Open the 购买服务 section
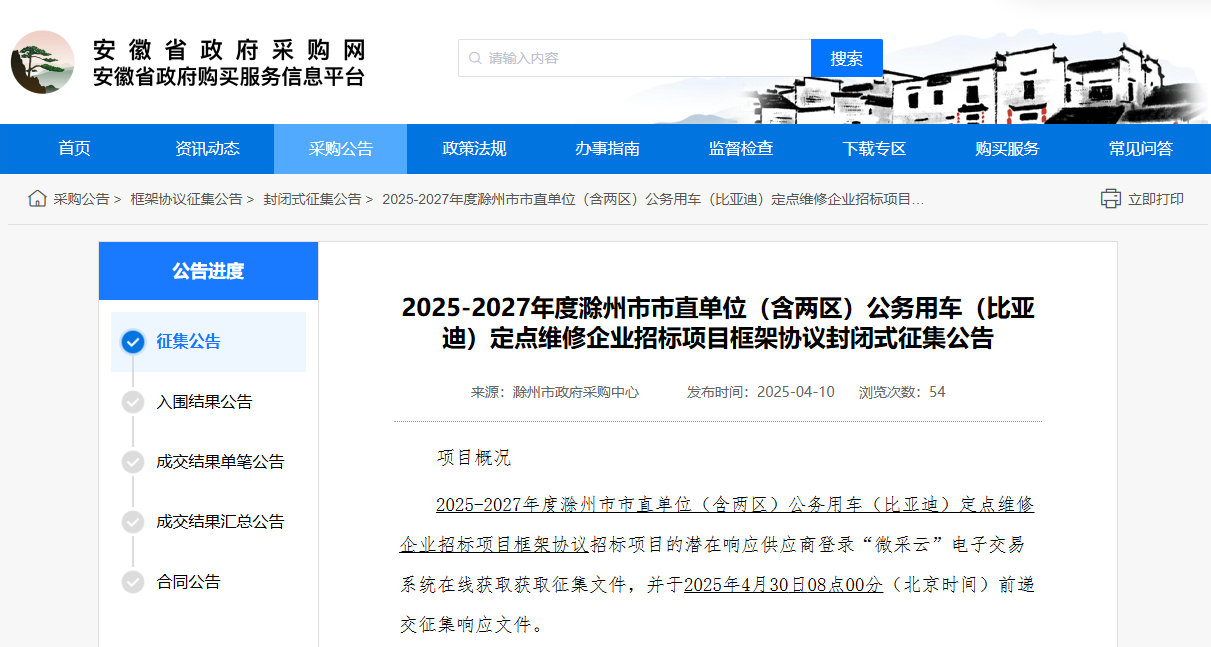The width and height of the screenshot is (1211, 647). coord(1007,148)
